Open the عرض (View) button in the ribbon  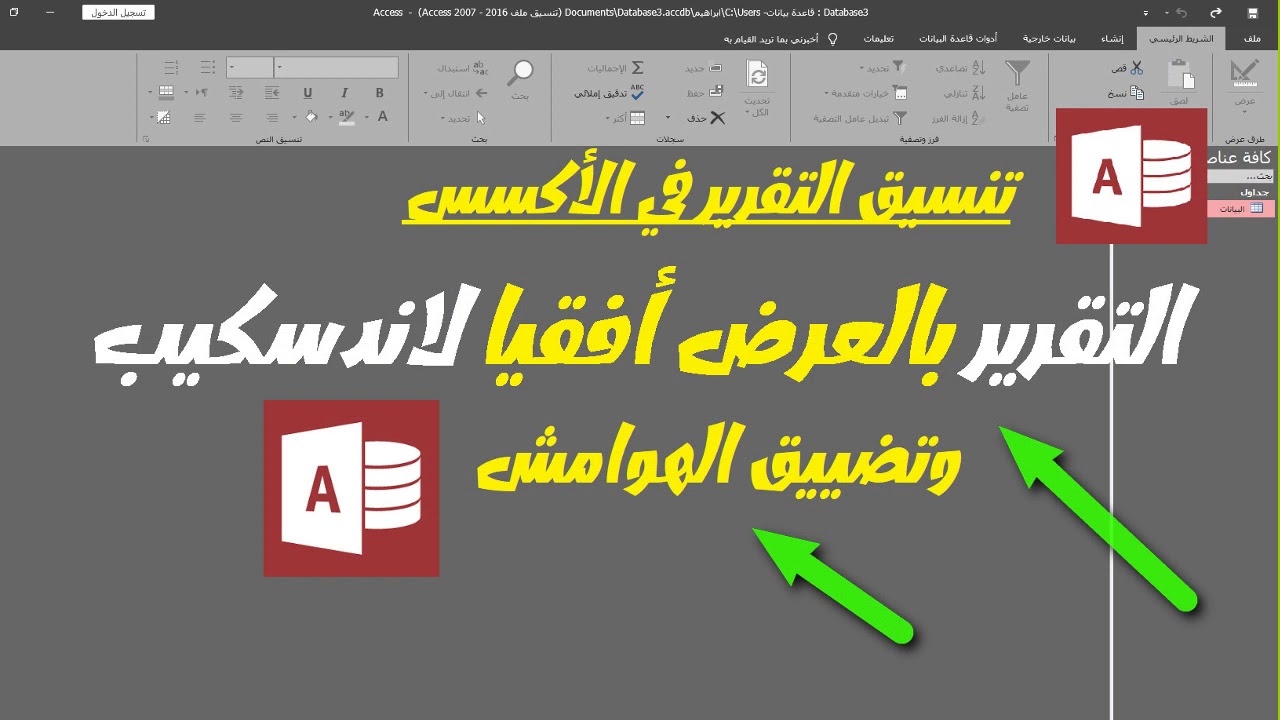point(1244,84)
